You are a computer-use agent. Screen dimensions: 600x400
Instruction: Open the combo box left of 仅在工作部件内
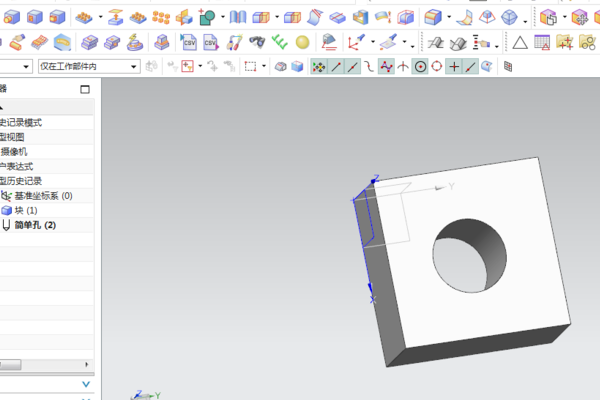point(15,67)
